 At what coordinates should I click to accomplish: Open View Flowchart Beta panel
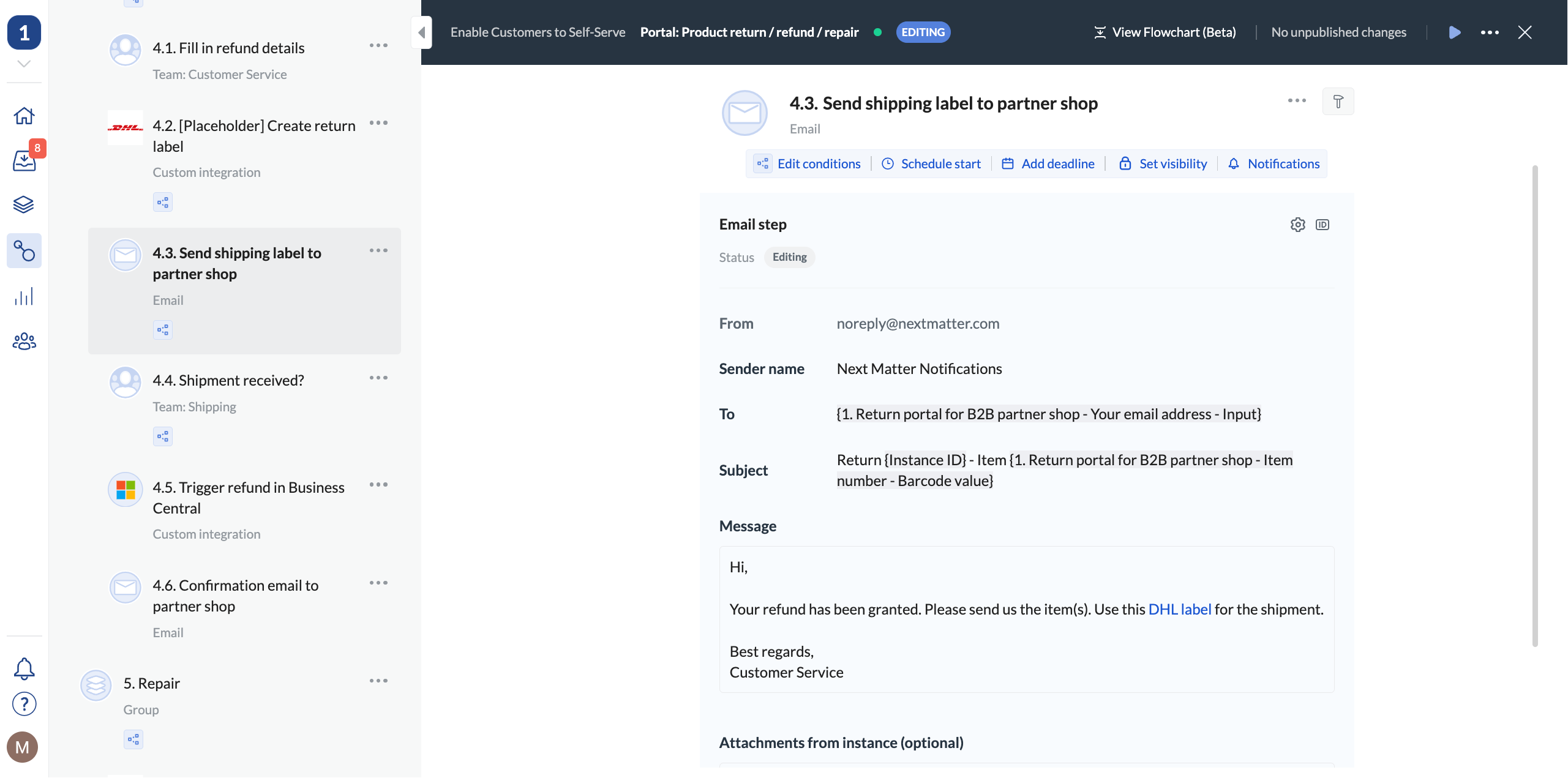(x=1164, y=32)
